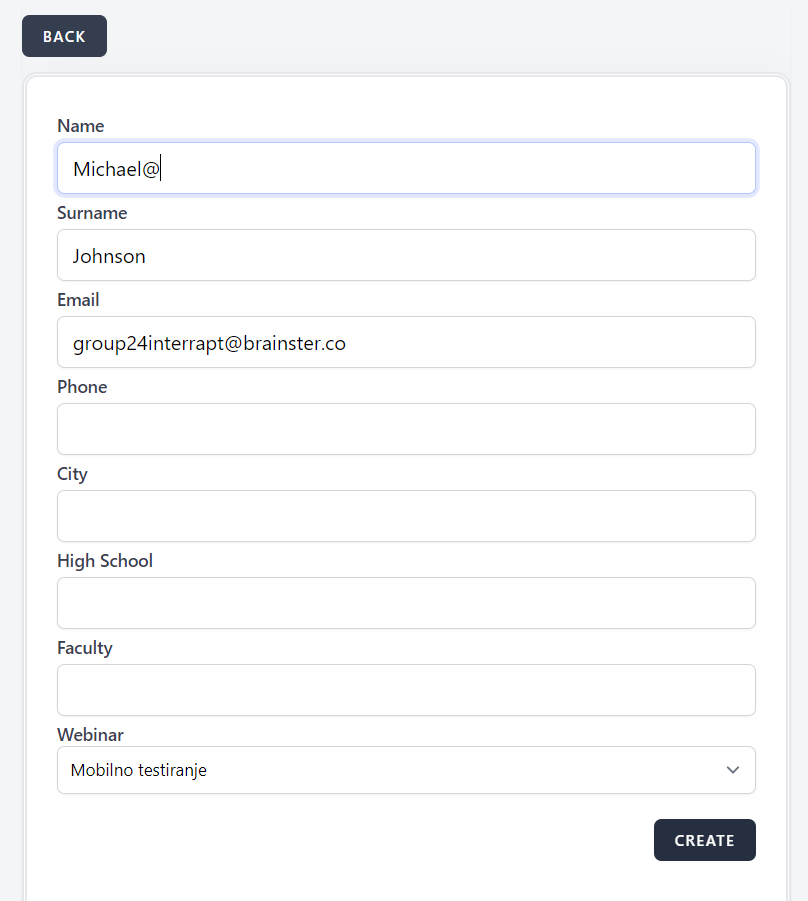
Task: Click the Name label above the first field
Action: click(x=81, y=126)
